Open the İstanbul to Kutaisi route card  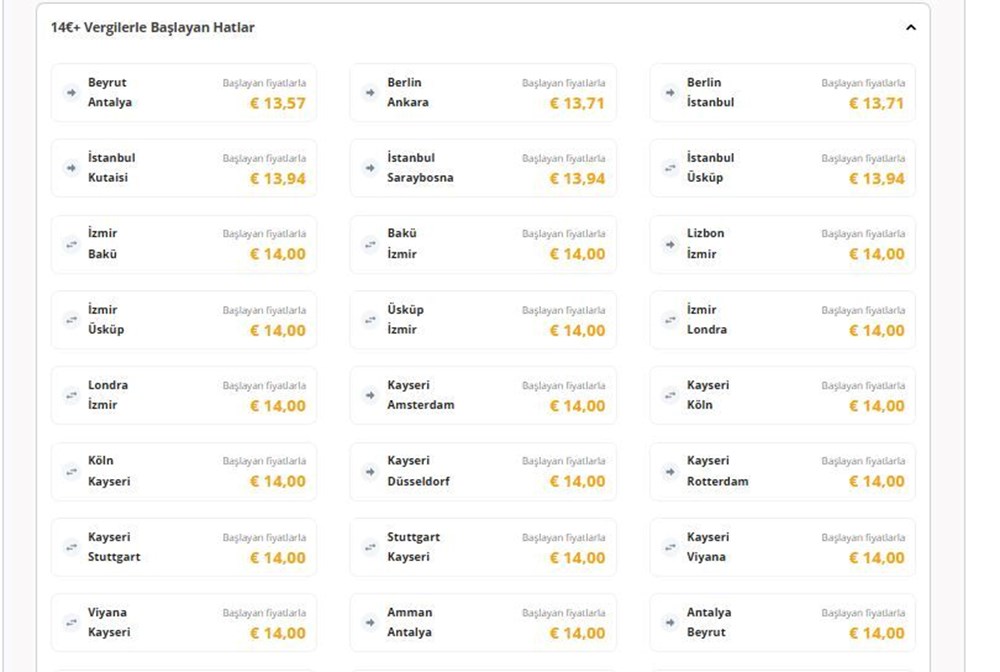coord(184,168)
